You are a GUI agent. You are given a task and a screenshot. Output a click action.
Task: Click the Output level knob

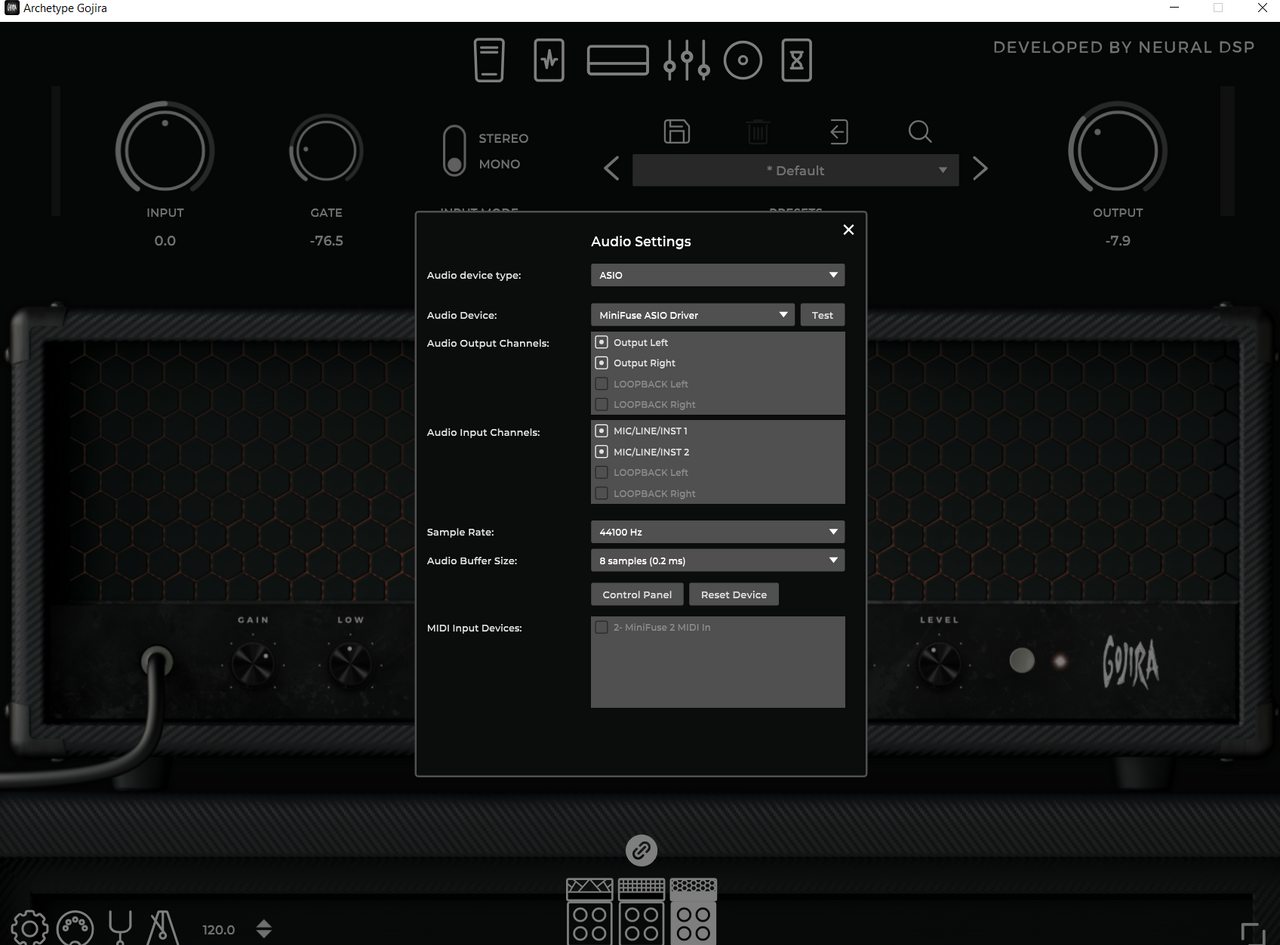(1117, 151)
